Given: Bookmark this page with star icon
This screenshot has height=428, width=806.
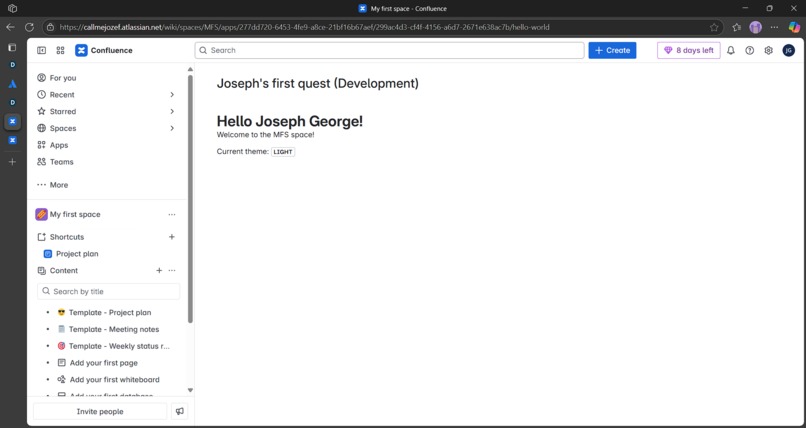Looking at the screenshot, I should point(714,27).
